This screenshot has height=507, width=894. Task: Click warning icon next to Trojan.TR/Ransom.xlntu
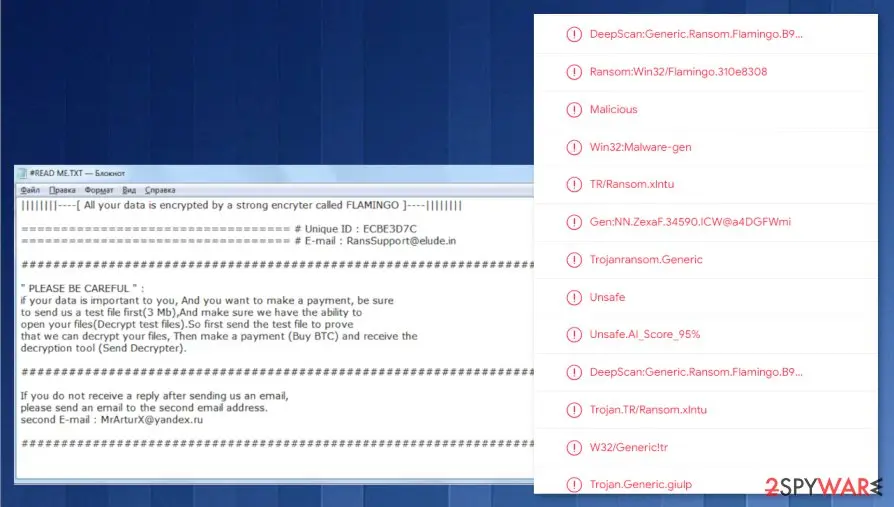pos(574,409)
